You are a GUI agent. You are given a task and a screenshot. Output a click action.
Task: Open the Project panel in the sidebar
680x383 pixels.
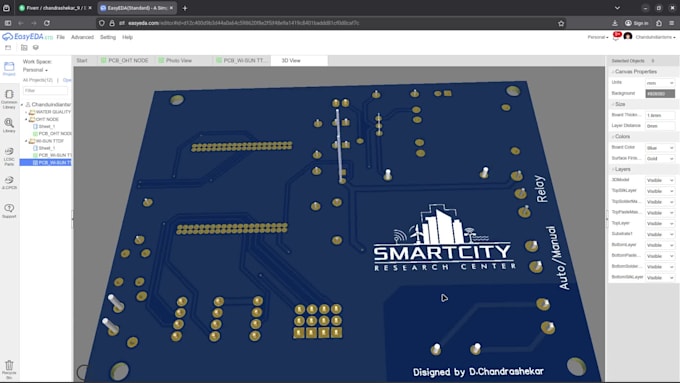click(9, 69)
